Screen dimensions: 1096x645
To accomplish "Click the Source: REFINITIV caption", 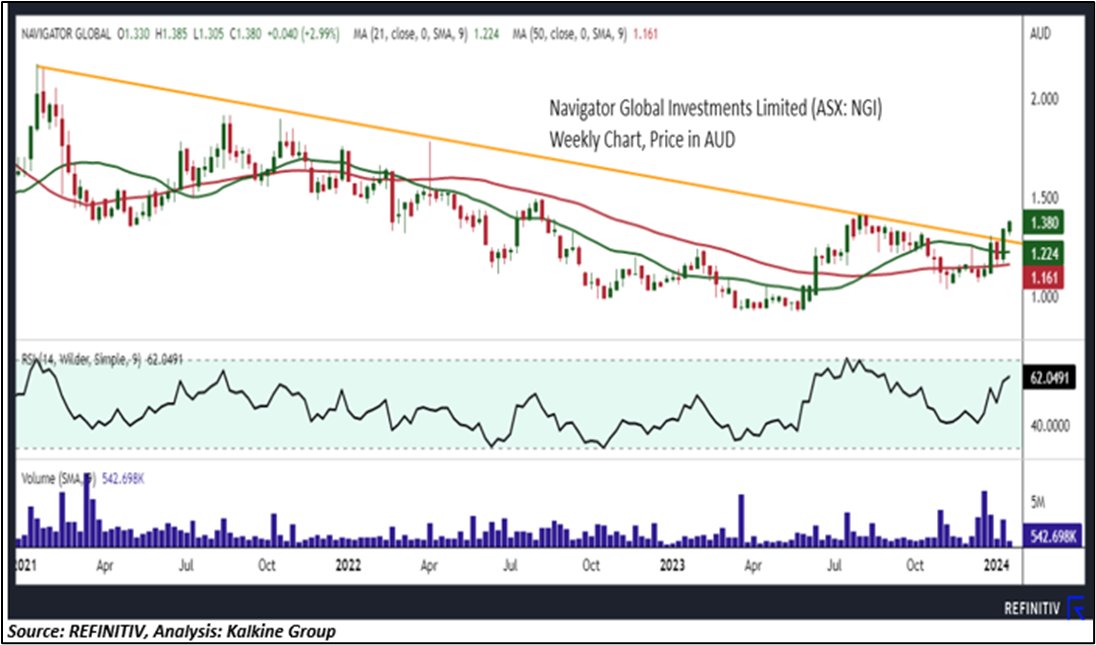I will (172, 632).
